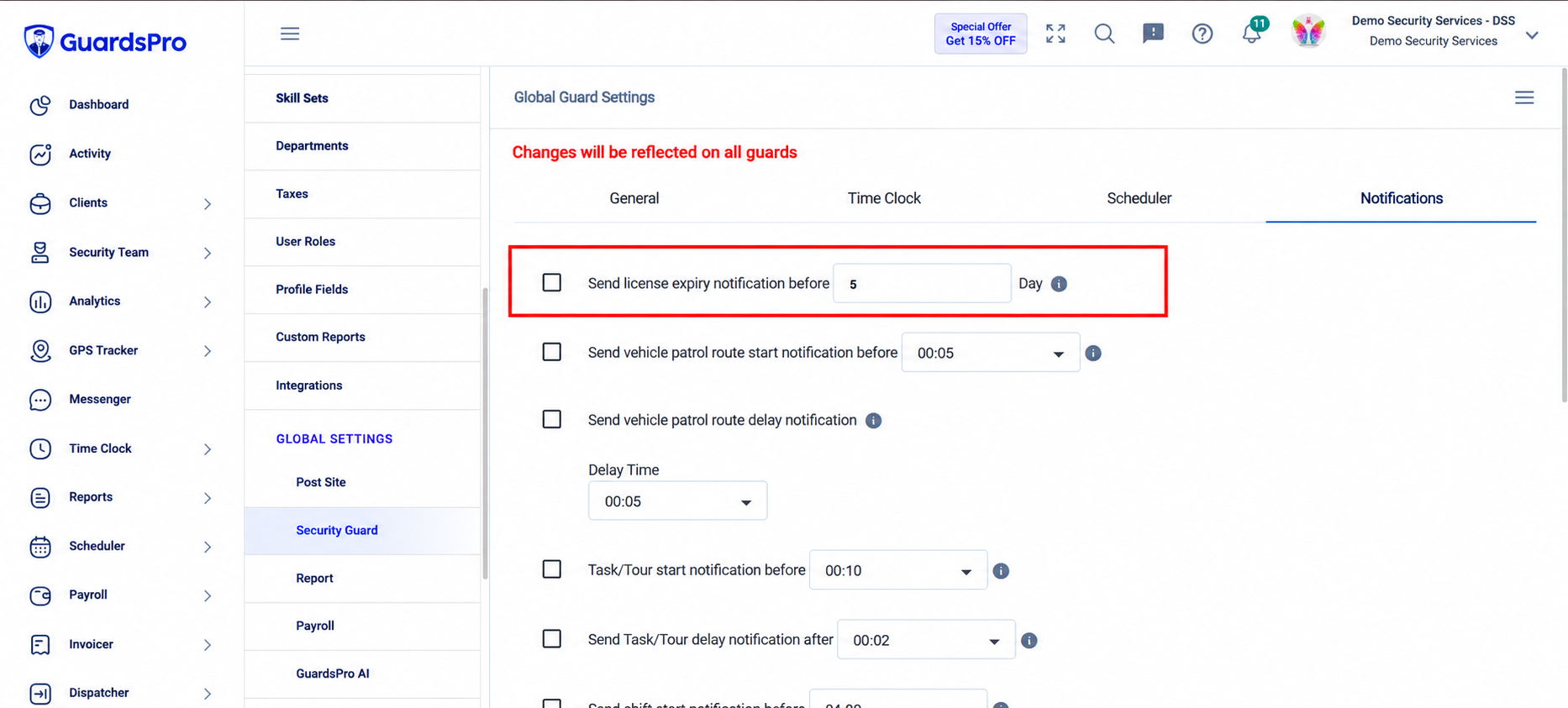This screenshot has width=1568, height=708.
Task: Click the user avatar picture
Action: (1308, 32)
